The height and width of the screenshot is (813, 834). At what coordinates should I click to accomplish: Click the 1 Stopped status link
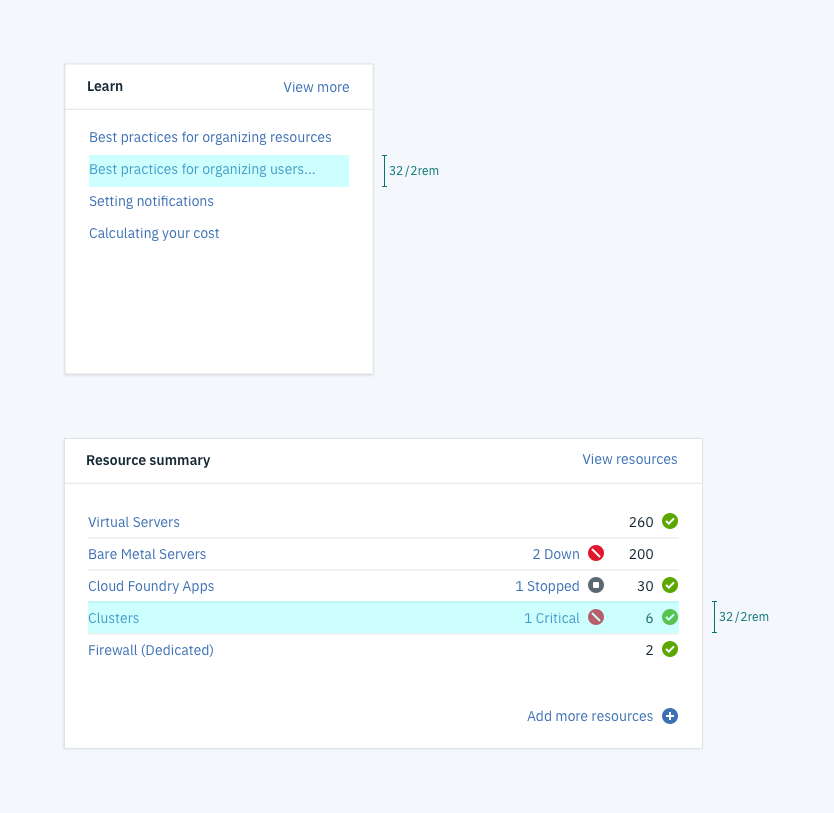coord(547,586)
